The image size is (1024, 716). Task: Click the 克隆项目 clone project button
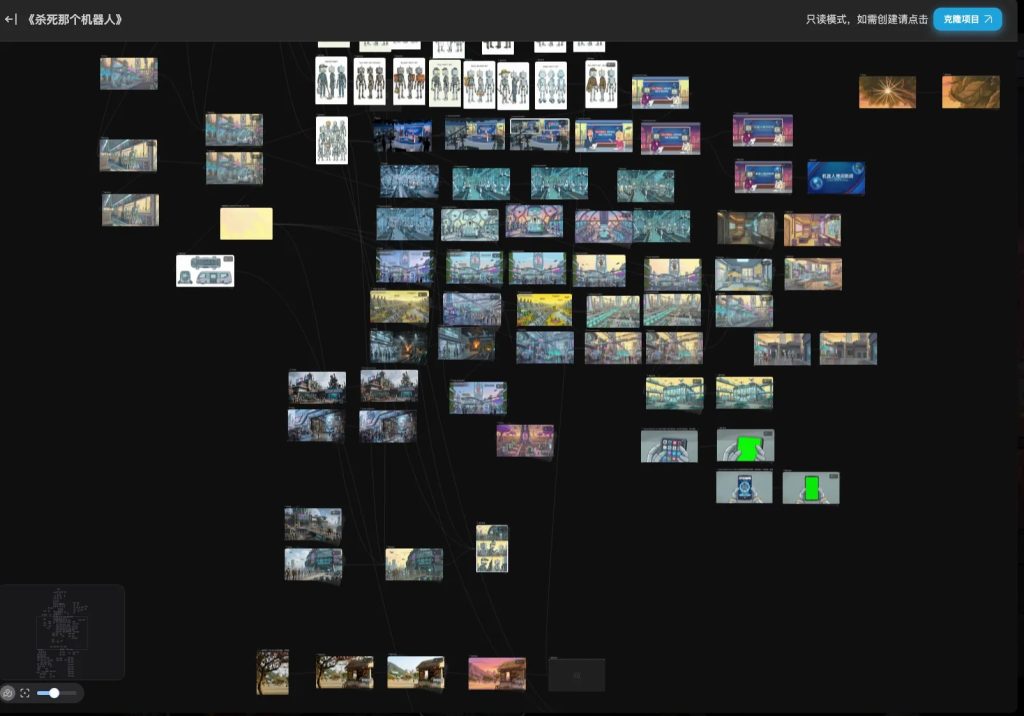pyautogui.click(x=967, y=19)
